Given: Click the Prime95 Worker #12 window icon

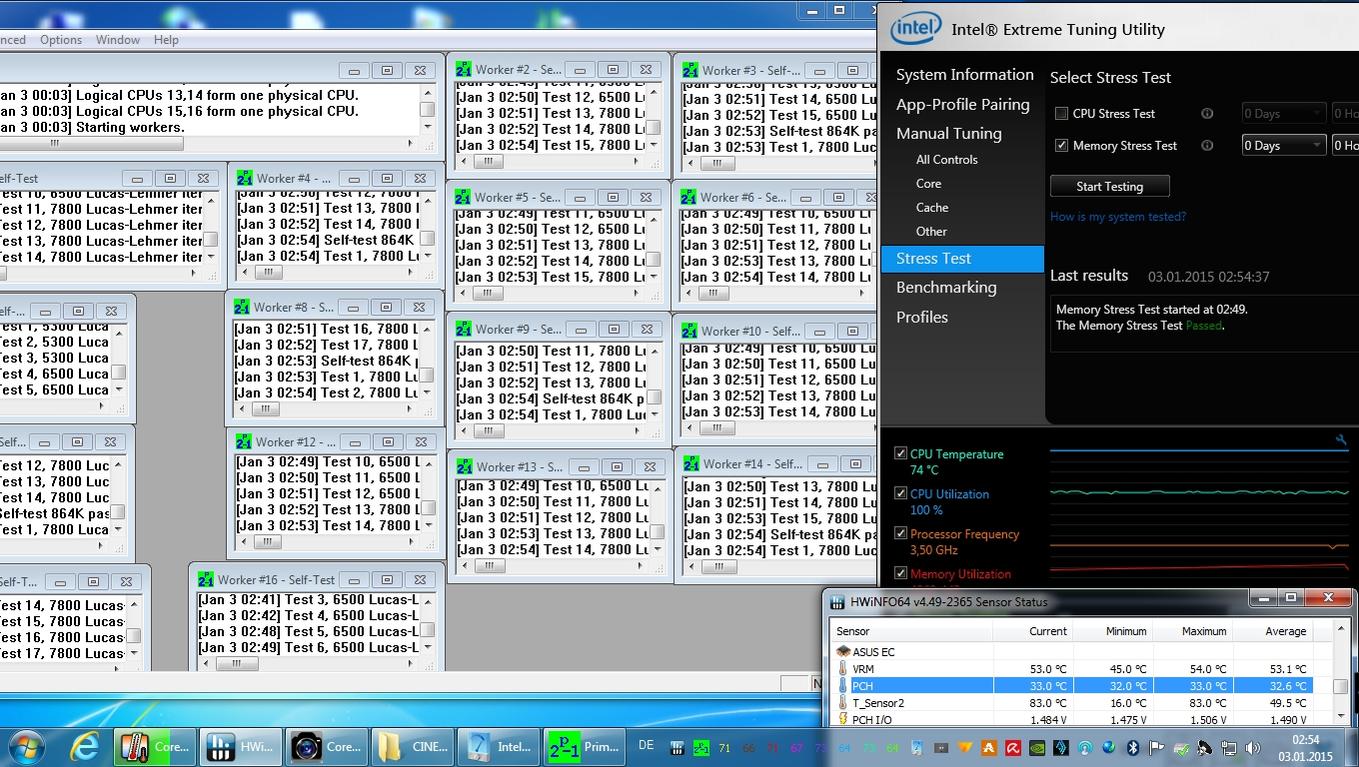Looking at the screenshot, I should [243, 441].
